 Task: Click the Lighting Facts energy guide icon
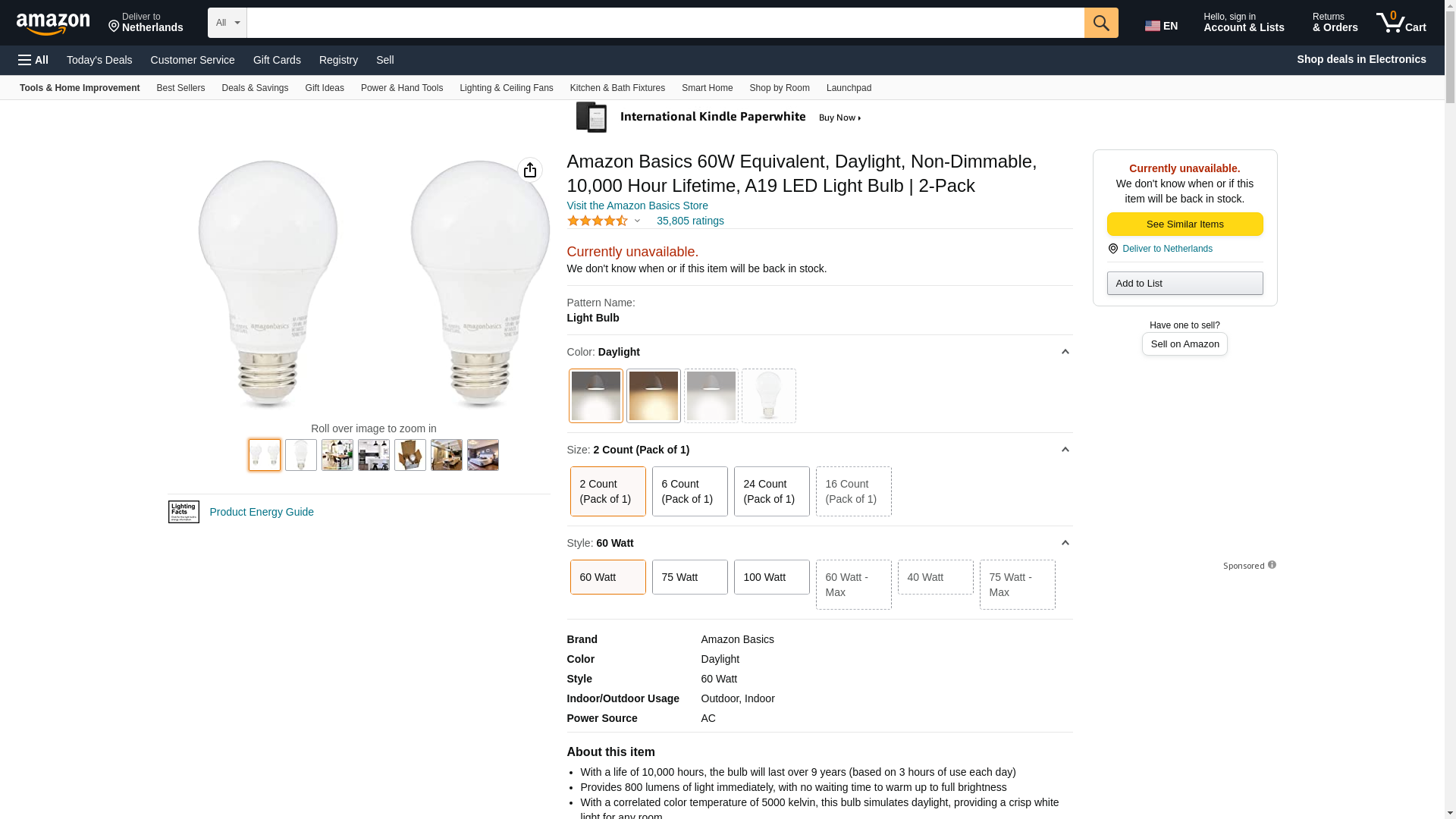point(184,512)
